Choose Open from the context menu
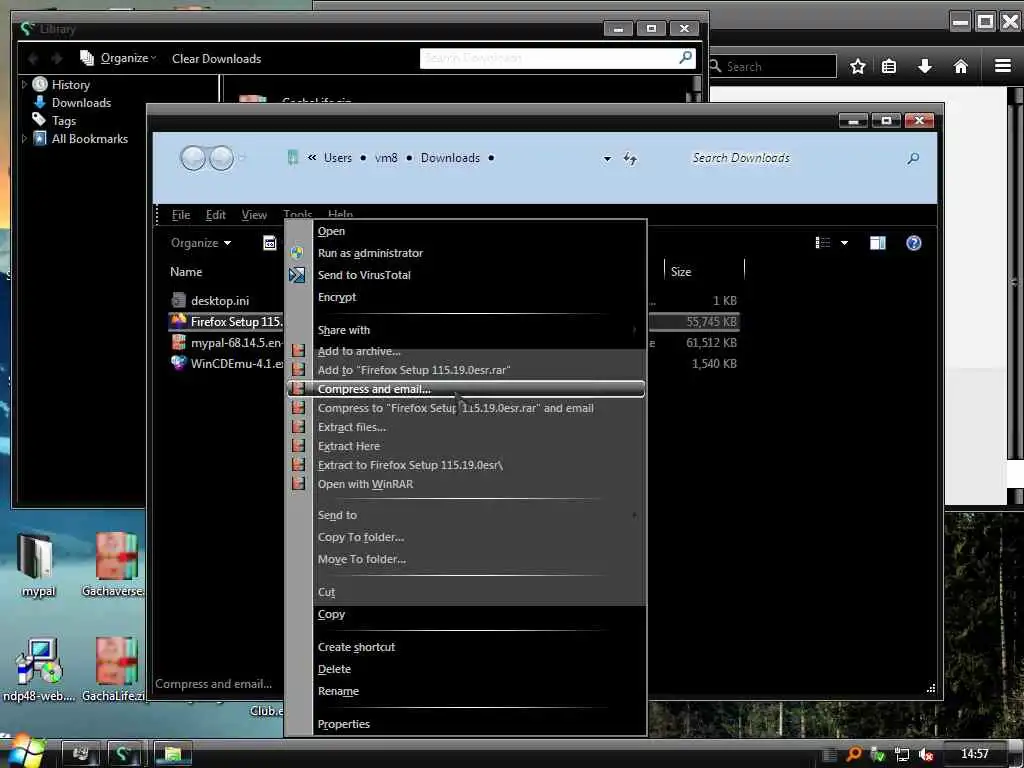The image size is (1024, 768). click(331, 231)
